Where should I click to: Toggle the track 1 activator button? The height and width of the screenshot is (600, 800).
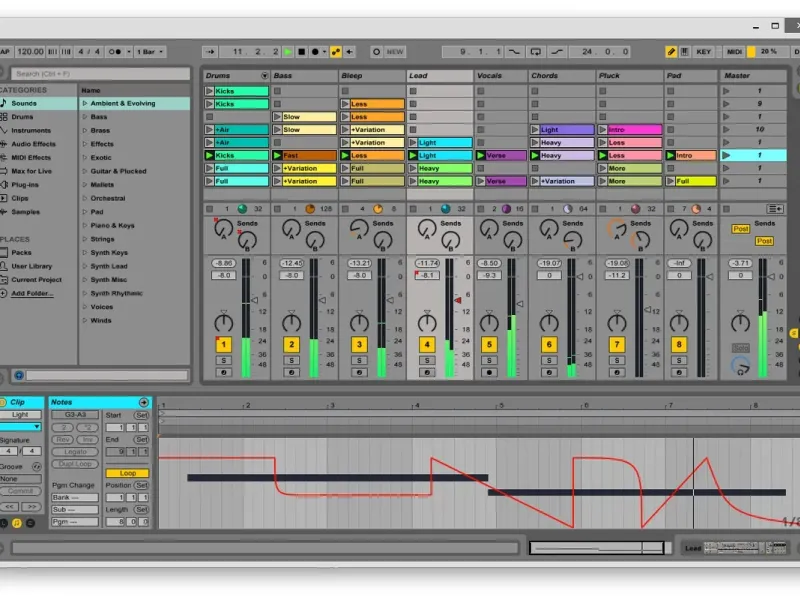pyautogui.click(x=223, y=345)
